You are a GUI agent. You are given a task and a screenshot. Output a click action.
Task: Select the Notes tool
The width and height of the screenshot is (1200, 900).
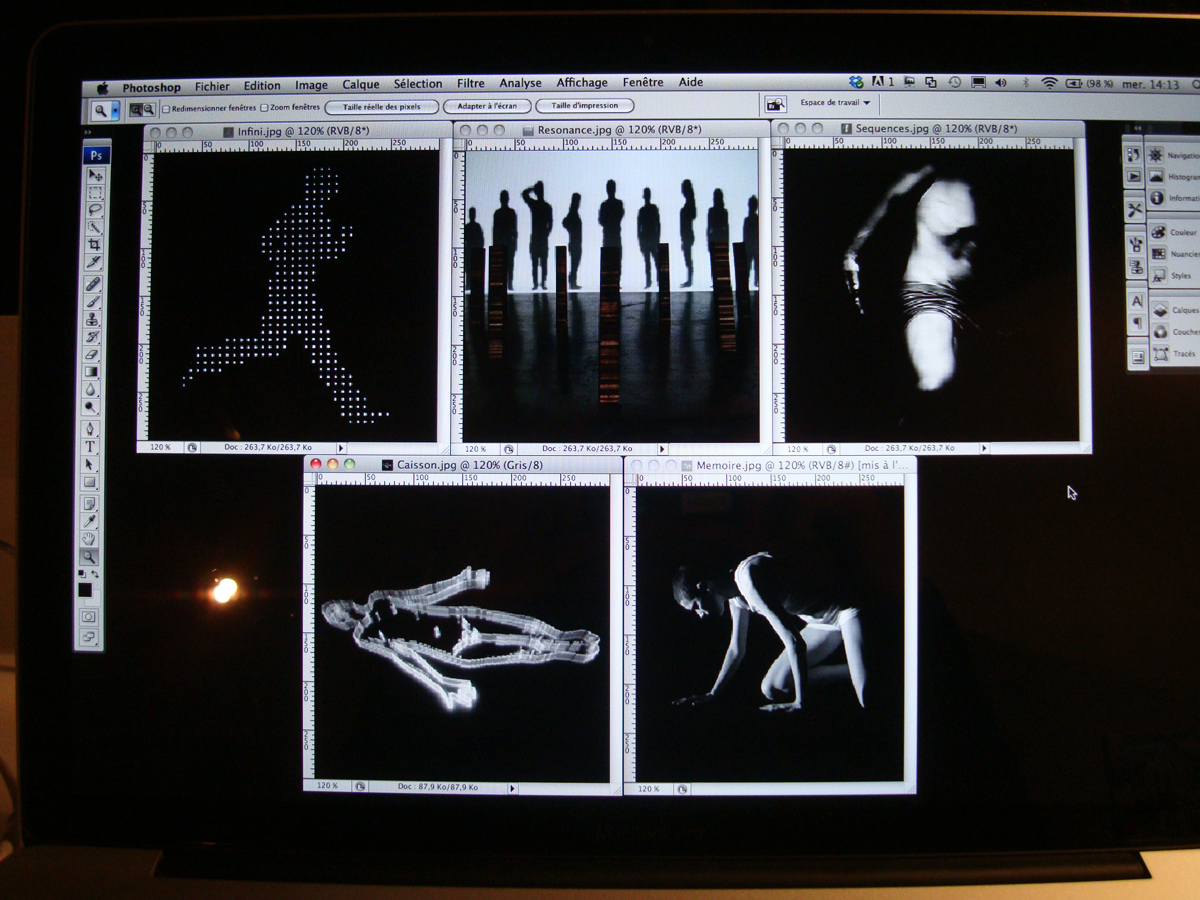[90, 503]
